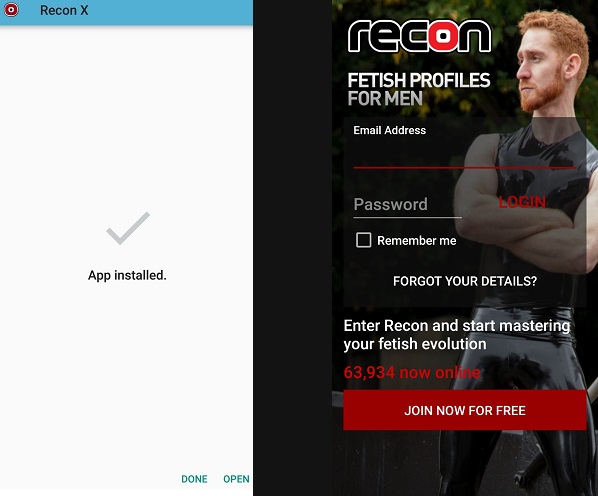Tap DONE to finish installation
This screenshot has height=496, width=598.
[194, 479]
